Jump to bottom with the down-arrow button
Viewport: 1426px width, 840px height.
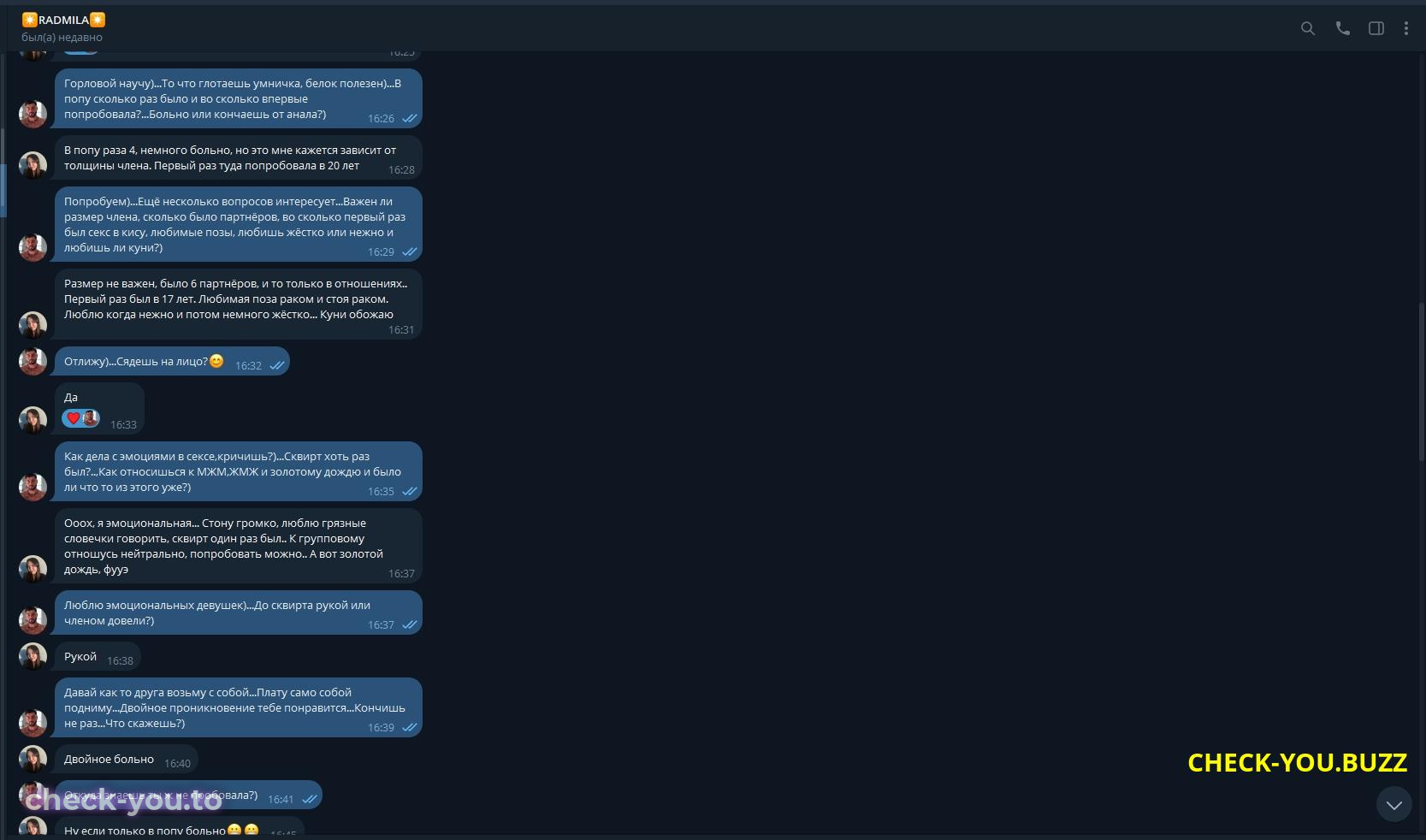coord(1393,804)
